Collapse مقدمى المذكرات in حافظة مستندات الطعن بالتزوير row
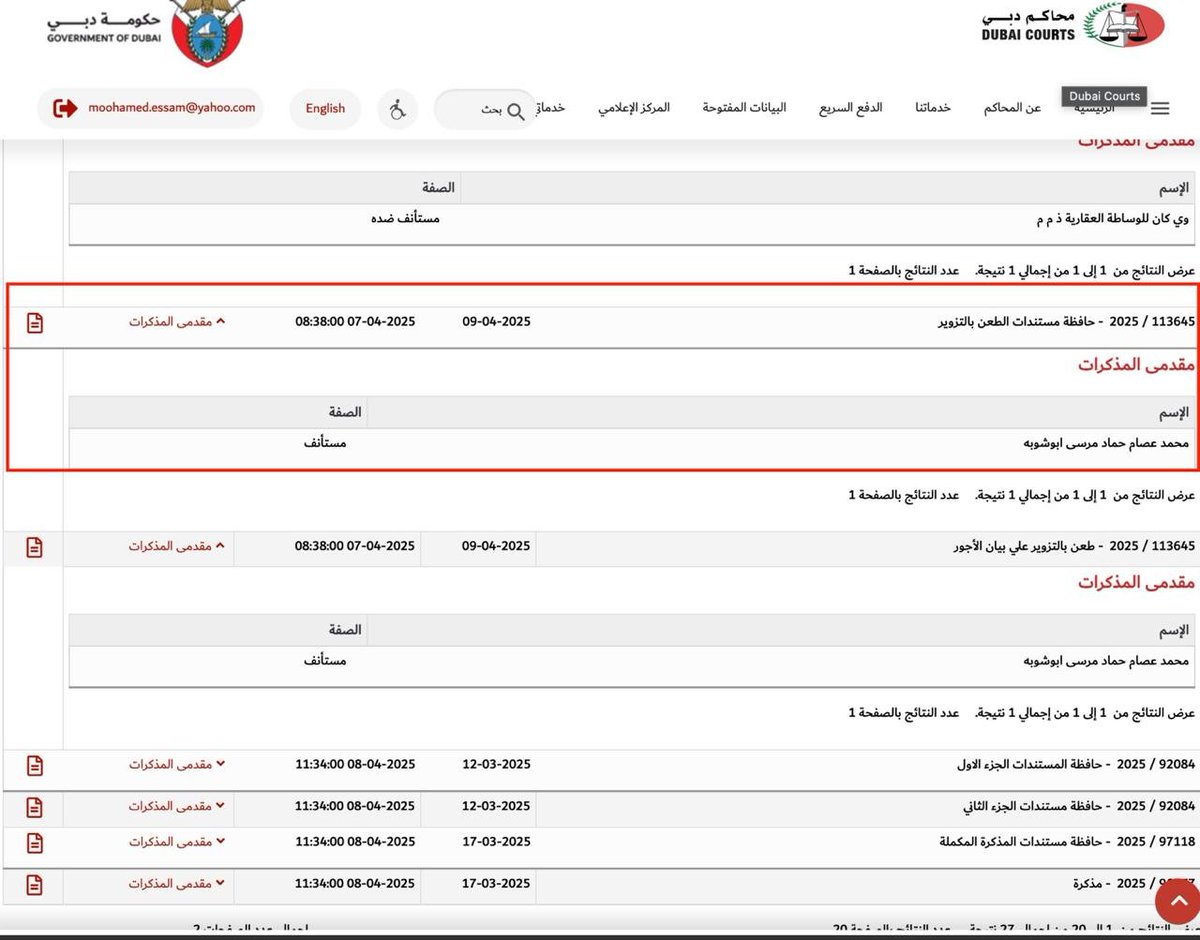 (x=177, y=322)
